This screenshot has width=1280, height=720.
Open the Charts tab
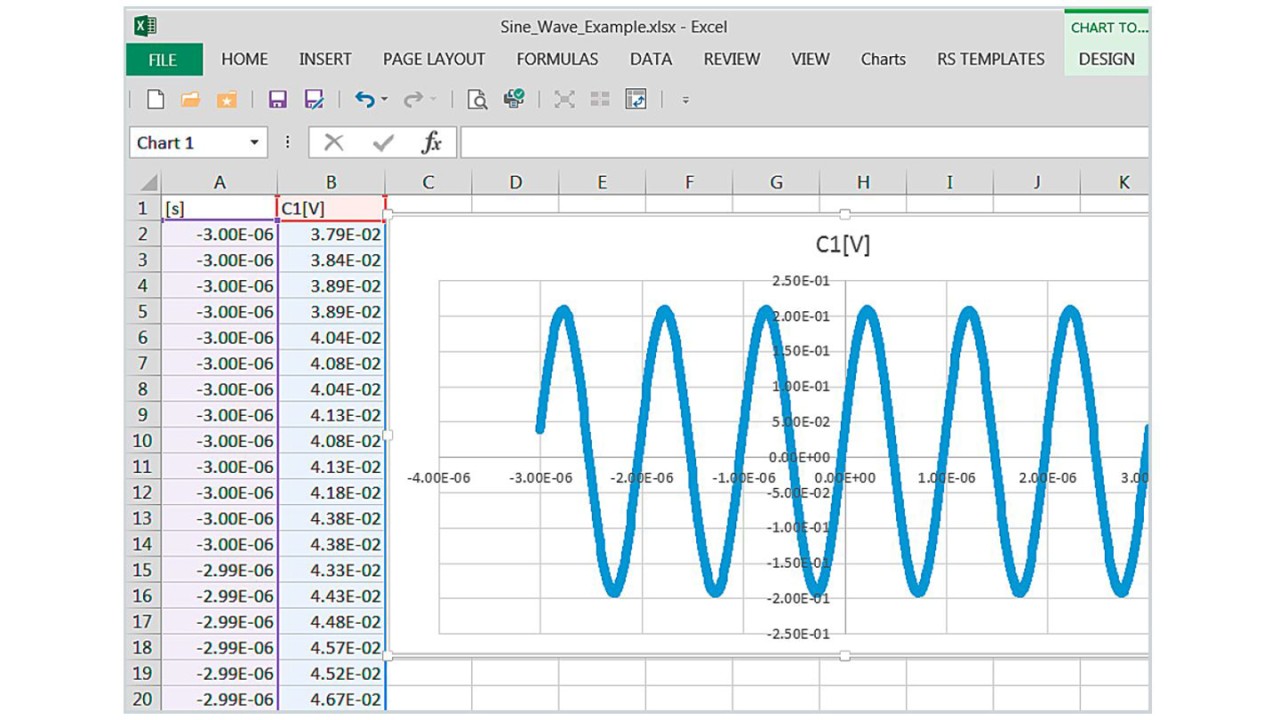pos(883,59)
